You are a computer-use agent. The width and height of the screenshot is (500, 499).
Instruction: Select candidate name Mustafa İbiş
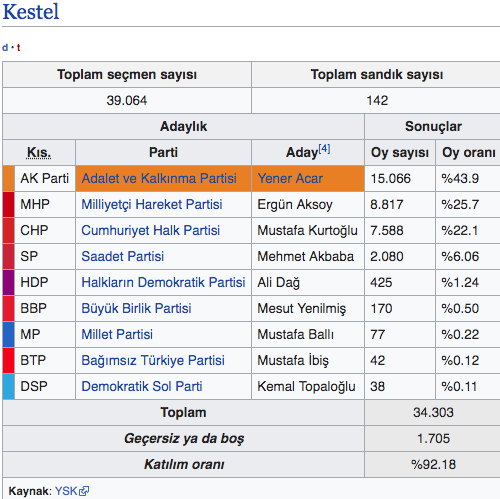(x=293, y=360)
